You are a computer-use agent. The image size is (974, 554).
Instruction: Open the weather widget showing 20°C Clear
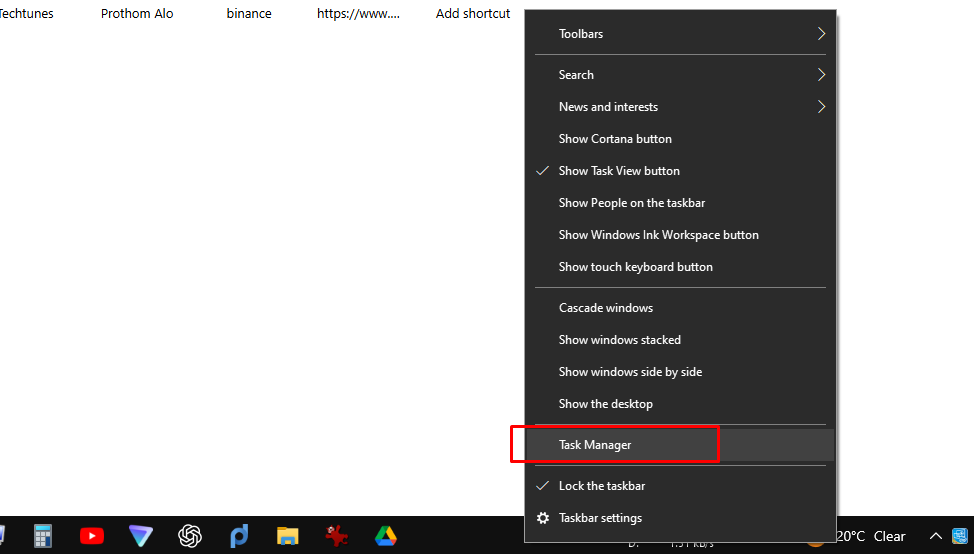tap(871, 536)
